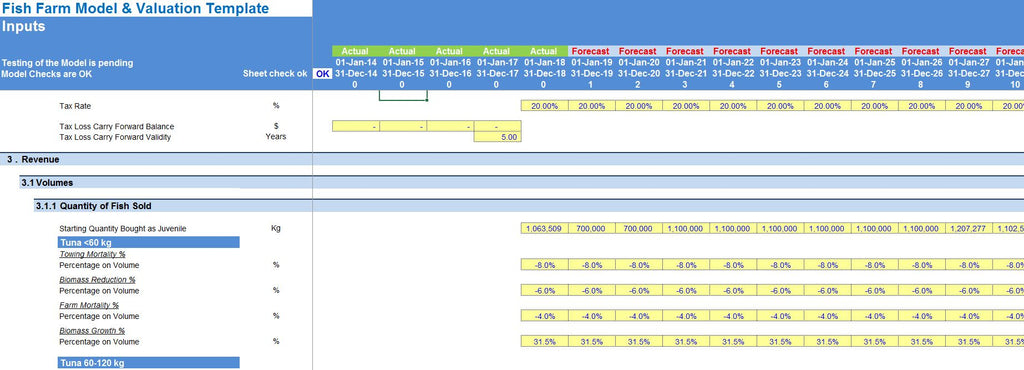This screenshot has height=370, width=1024.
Task: Click the first -8.0% towing mortality cell
Action: click(545, 265)
